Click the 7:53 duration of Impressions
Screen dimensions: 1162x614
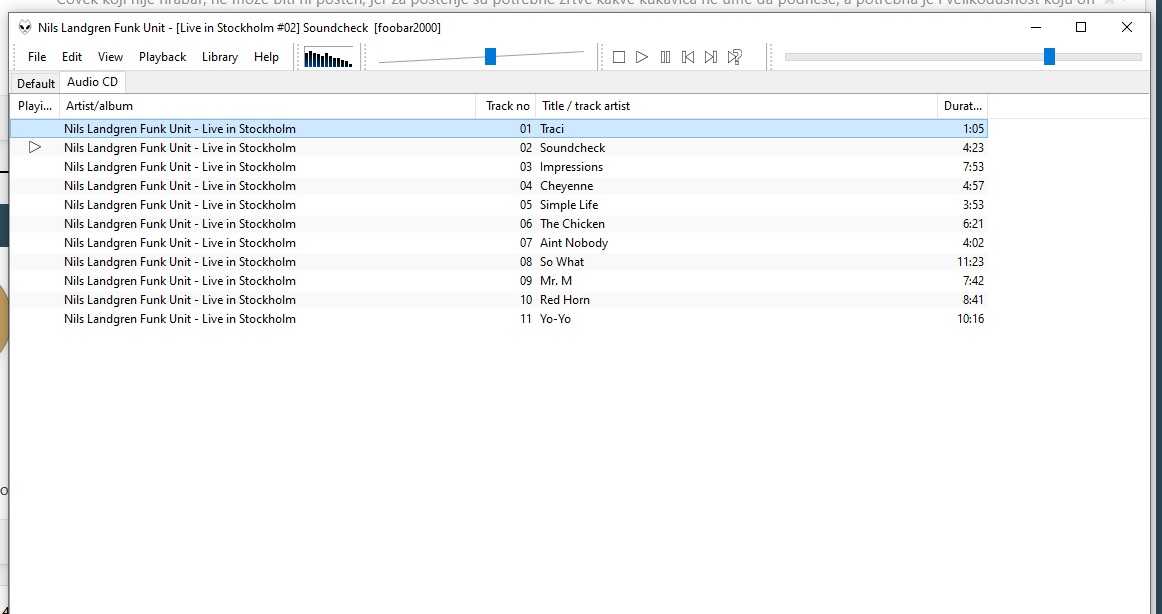pyautogui.click(x=973, y=167)
